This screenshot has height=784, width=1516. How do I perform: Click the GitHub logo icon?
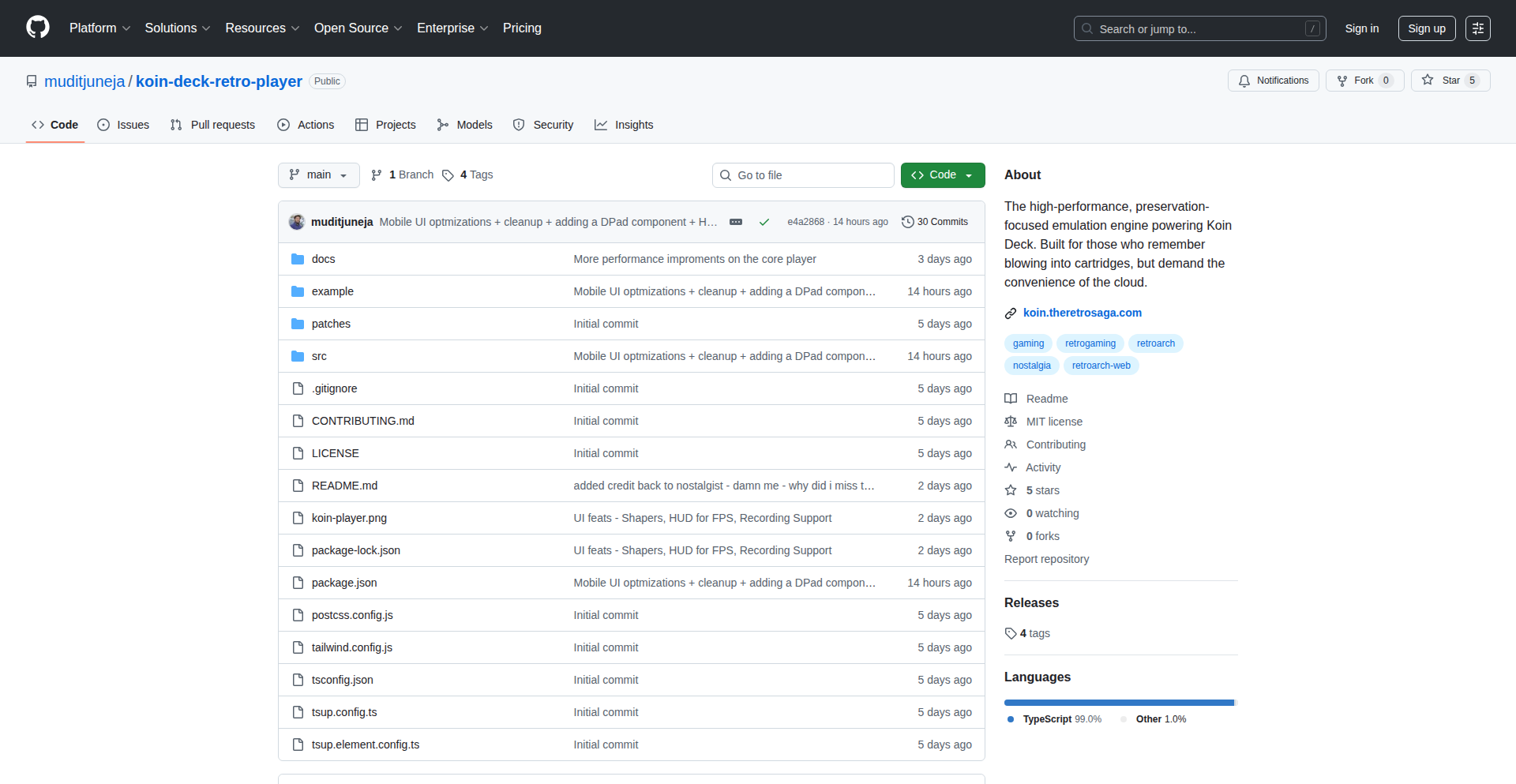pos(38,28)
